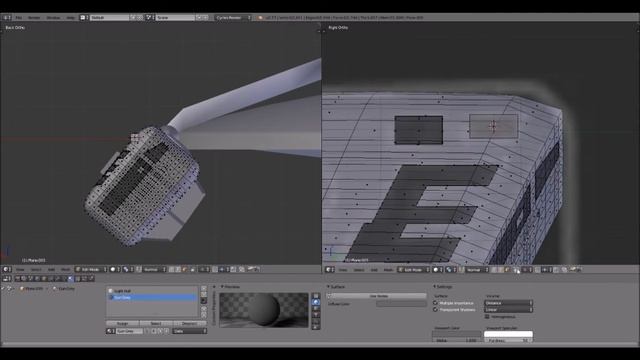Open the Object properties tab icon
The image size is (640, 360).
click(x=44, y=278)
